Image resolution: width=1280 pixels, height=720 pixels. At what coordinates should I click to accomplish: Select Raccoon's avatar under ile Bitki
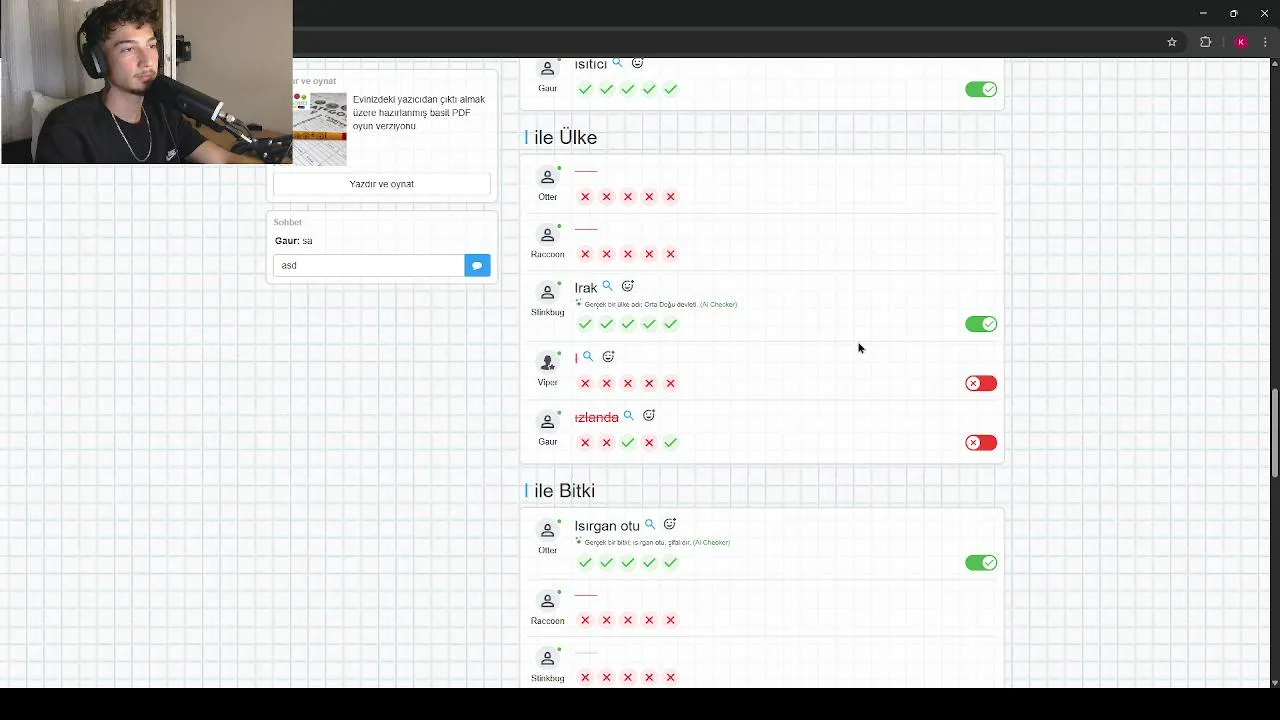pyautogui.click(x=547, y=601)
